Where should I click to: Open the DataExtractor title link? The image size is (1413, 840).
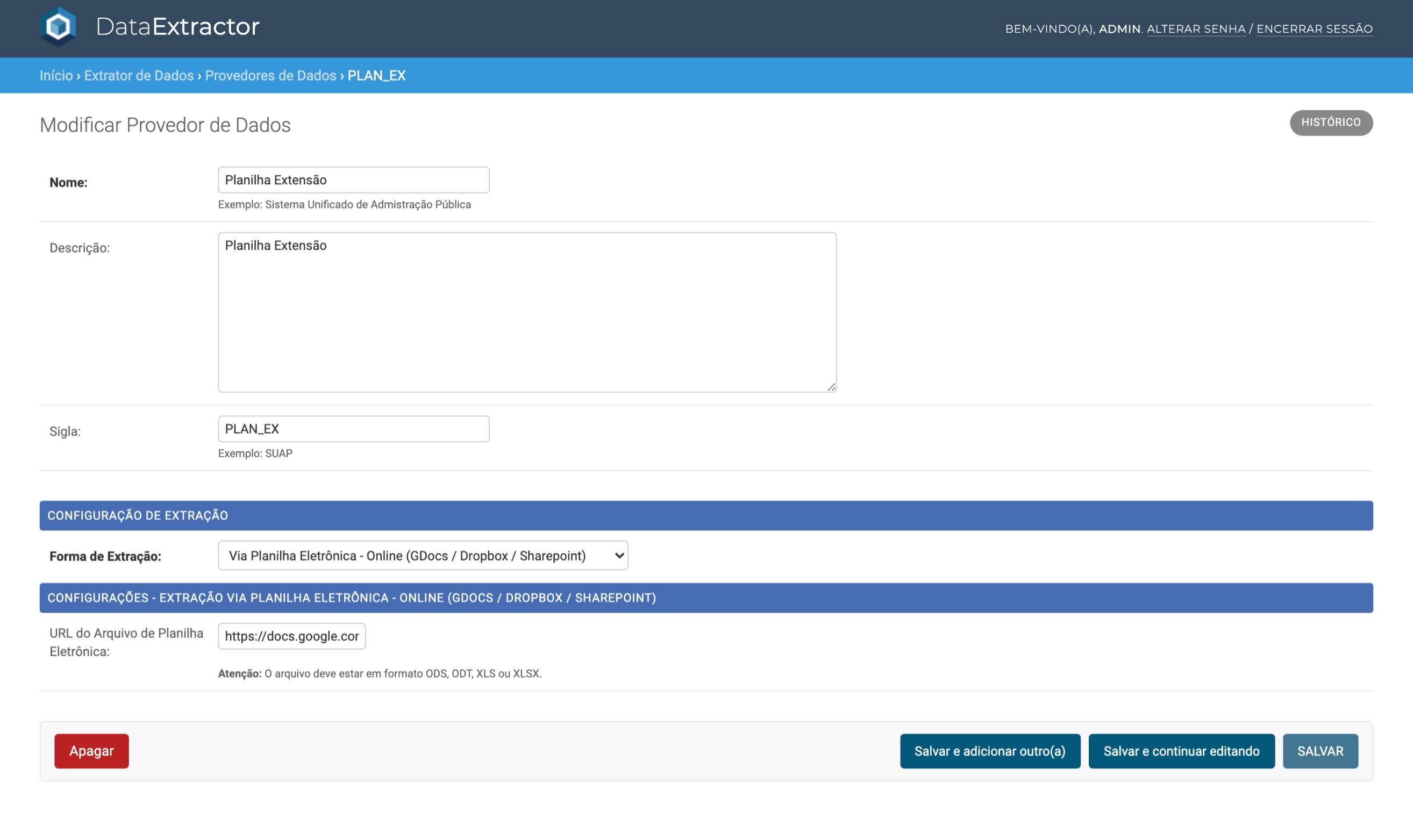click(x=177, y=27)
